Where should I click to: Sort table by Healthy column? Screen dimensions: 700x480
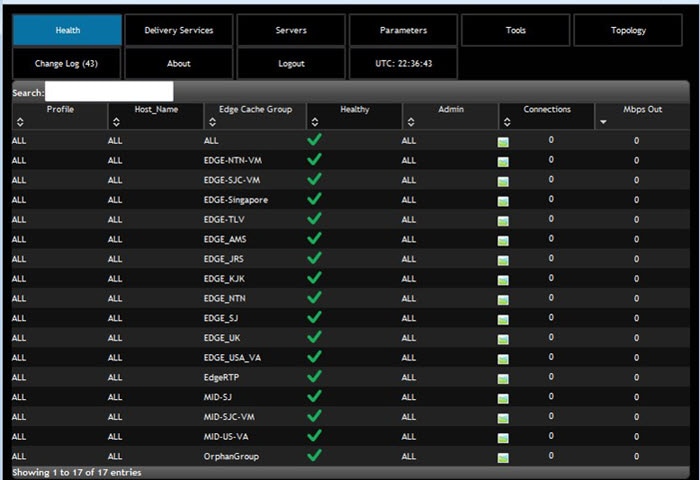354,116
